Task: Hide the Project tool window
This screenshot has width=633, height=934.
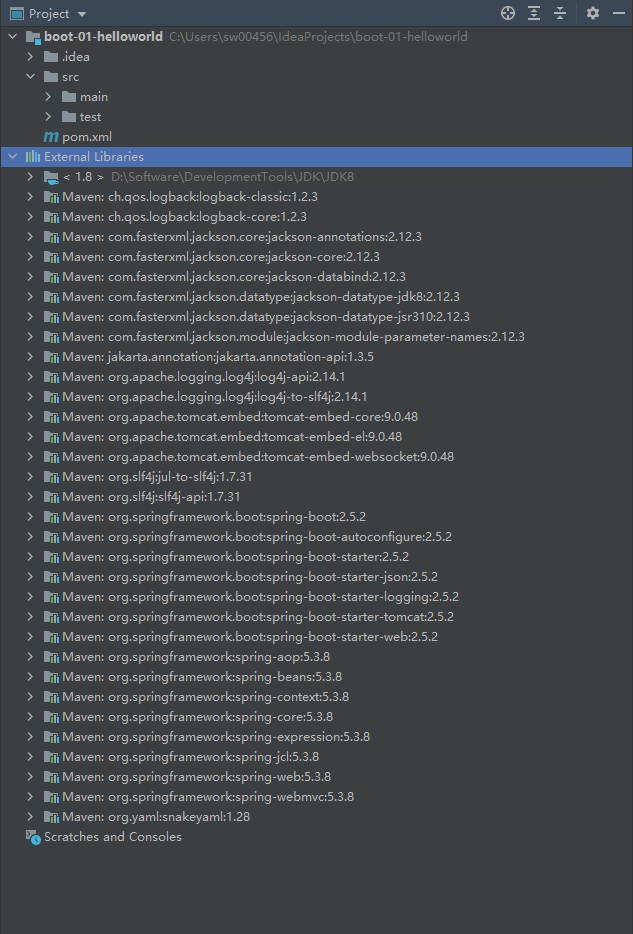Action: tap(619, 13)
